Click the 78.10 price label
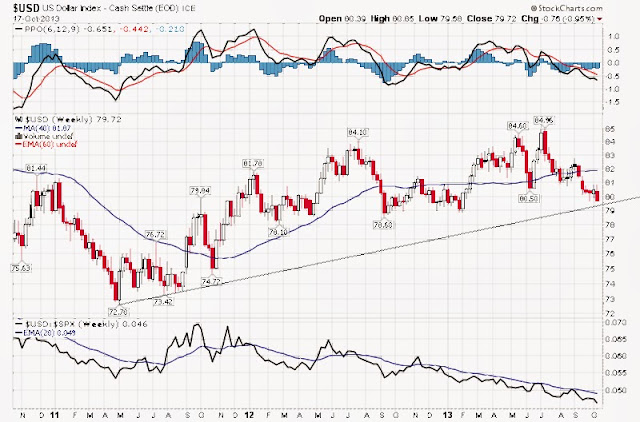Screen dimensions: 640x422 [x=278, y=232]
